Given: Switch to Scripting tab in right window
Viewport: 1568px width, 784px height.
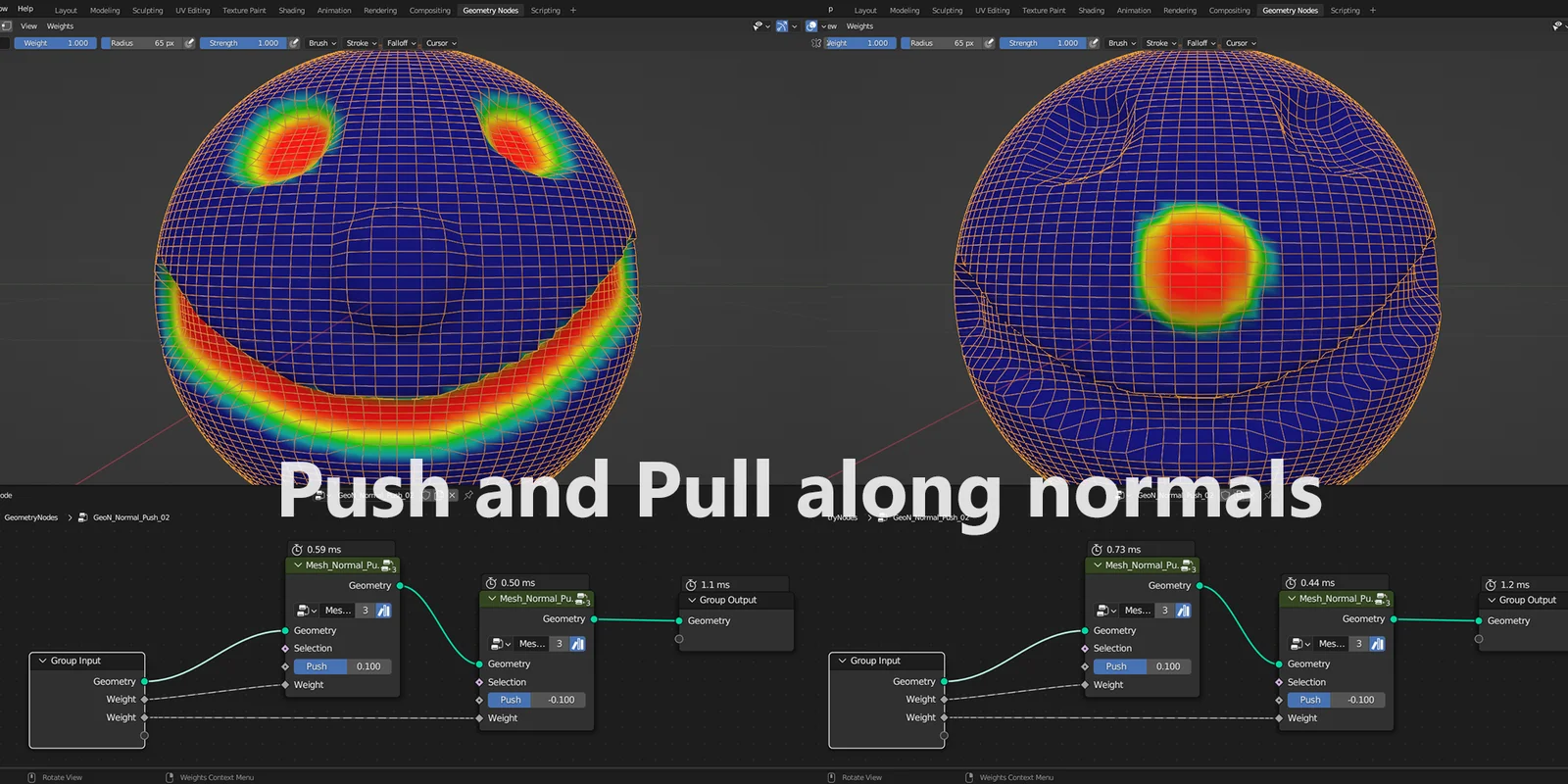Looking at the screenshot, I should (x=1346, y=11).
